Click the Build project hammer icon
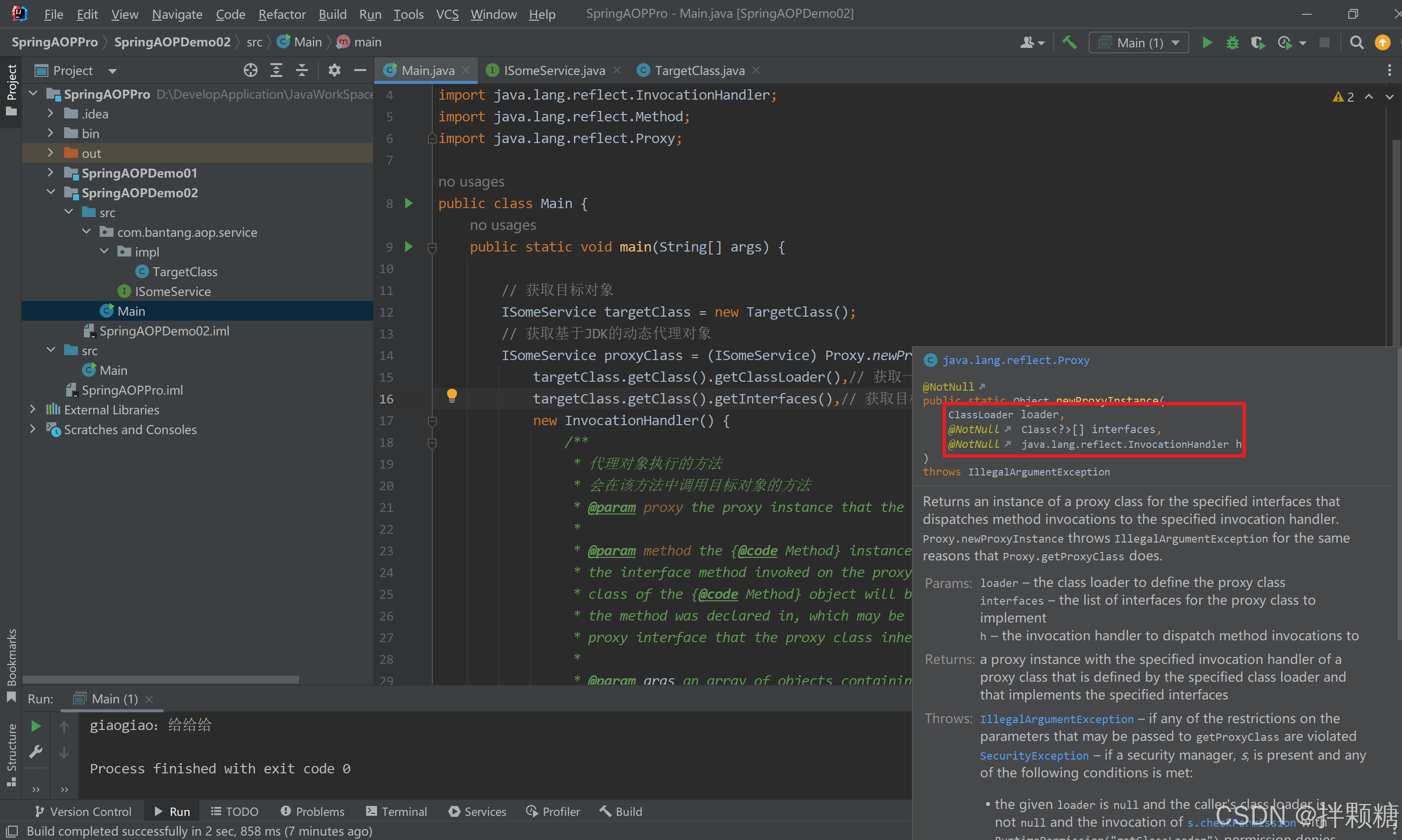Viewport: 1402px width, 840px height. point(1068,42)
